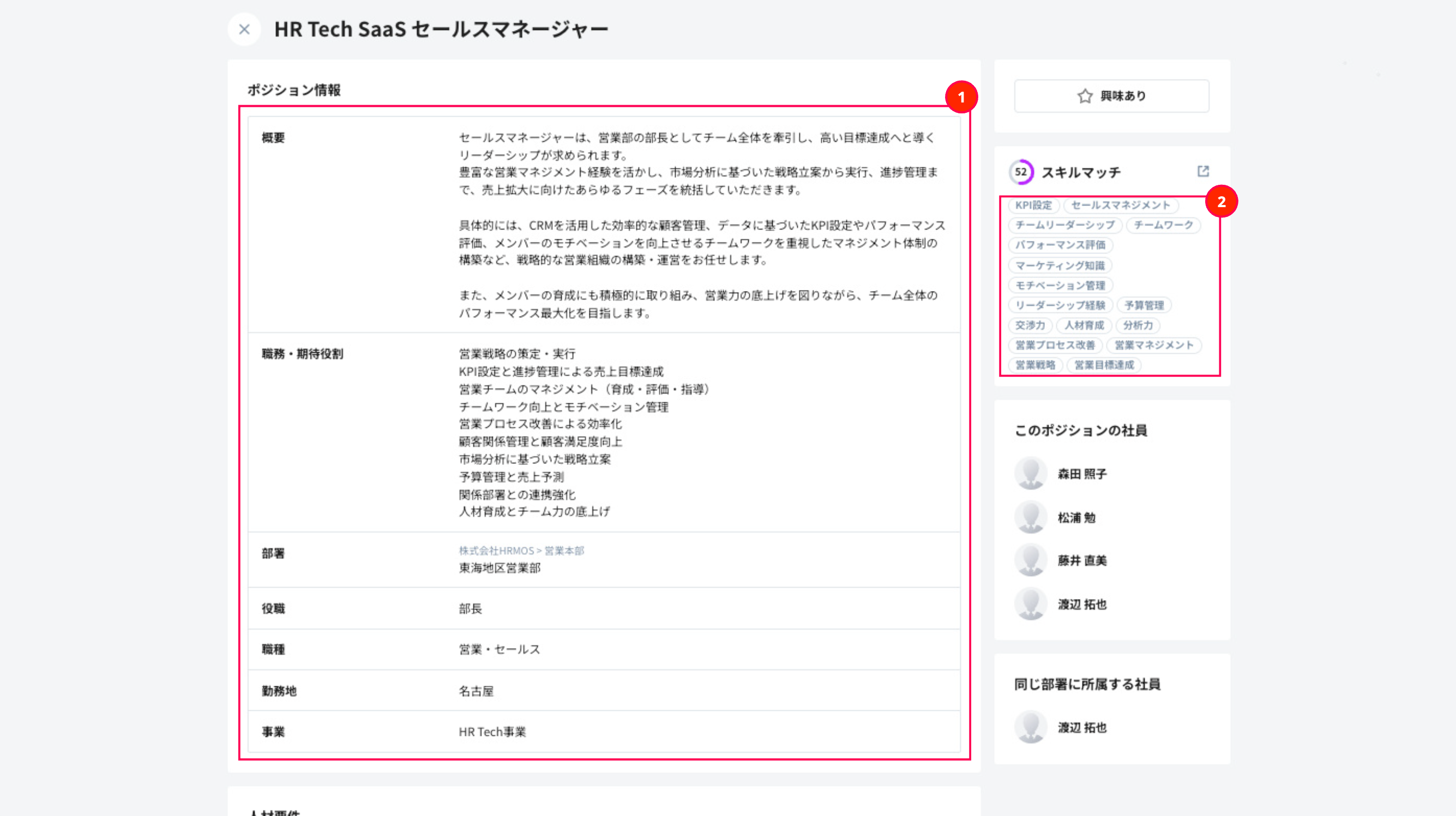
Task: Click 藤井 直美's avatar icon
Action: coord(1031,560)
